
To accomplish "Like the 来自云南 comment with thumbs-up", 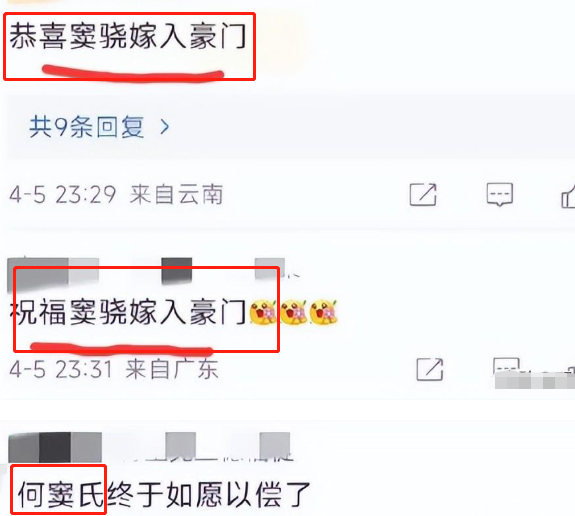I will tap(568, 196).
